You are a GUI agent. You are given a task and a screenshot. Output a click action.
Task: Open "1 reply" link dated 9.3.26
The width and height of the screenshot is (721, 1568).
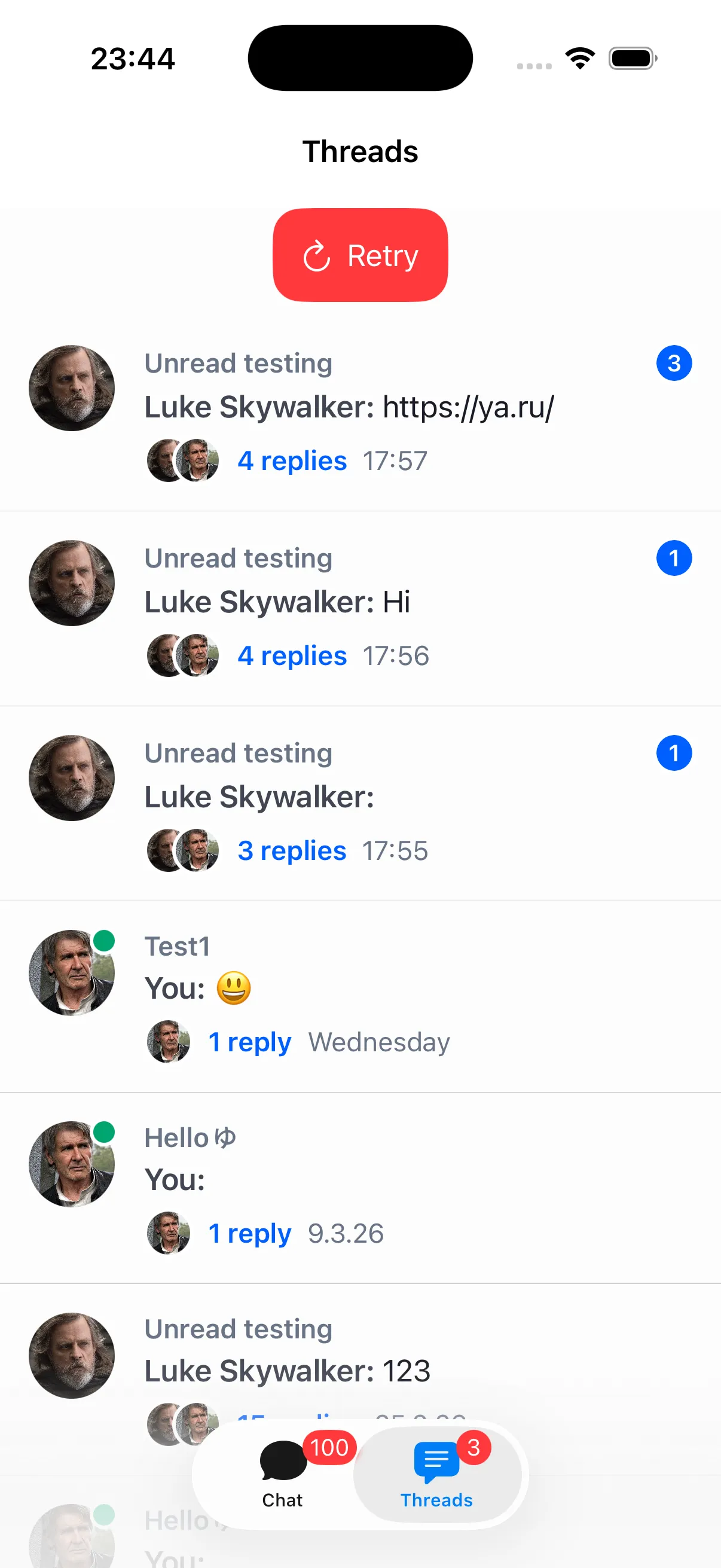pyautogui.click(x=249, y=1233)
